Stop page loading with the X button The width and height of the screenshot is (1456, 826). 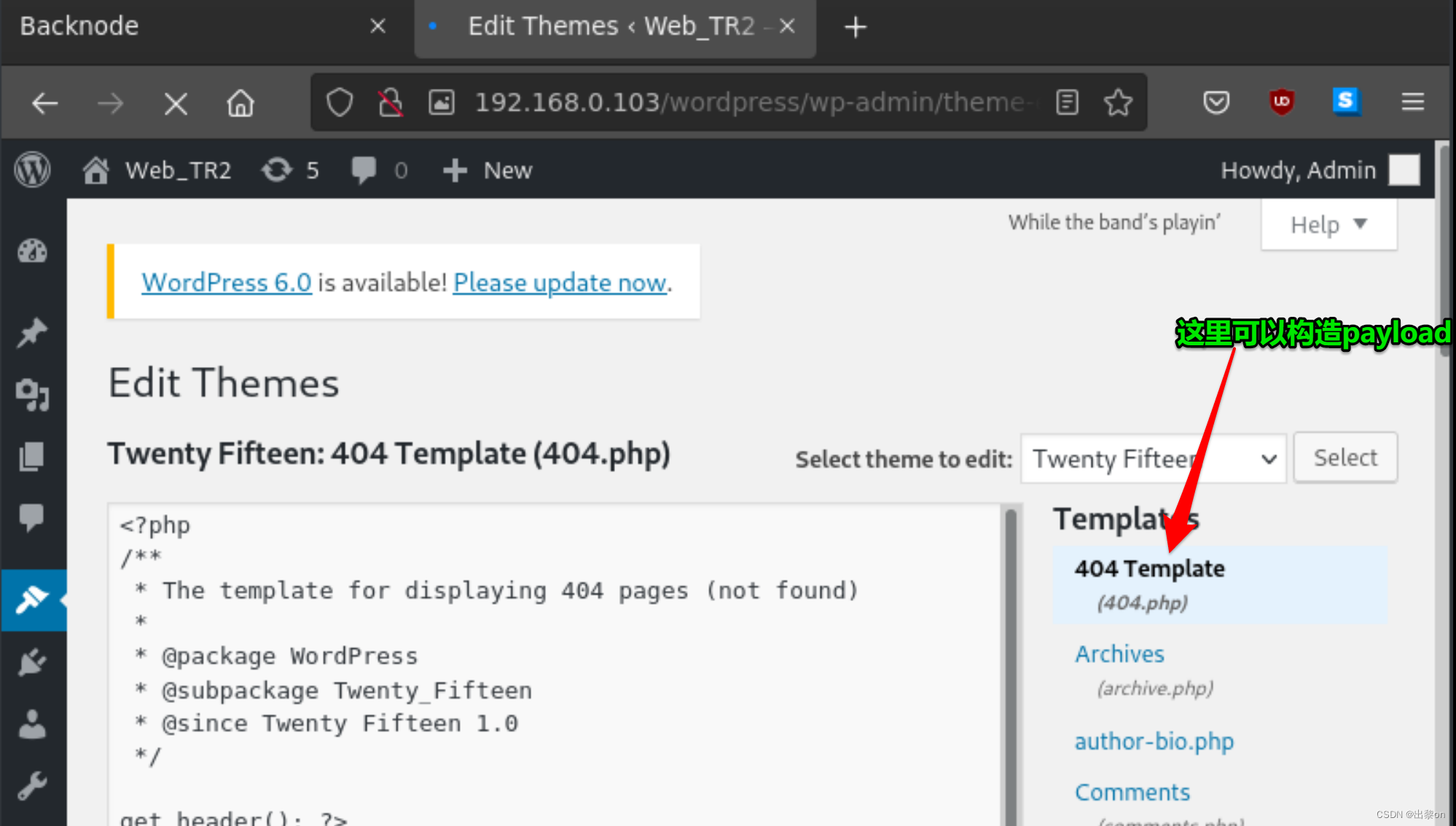tap(176, 103)
